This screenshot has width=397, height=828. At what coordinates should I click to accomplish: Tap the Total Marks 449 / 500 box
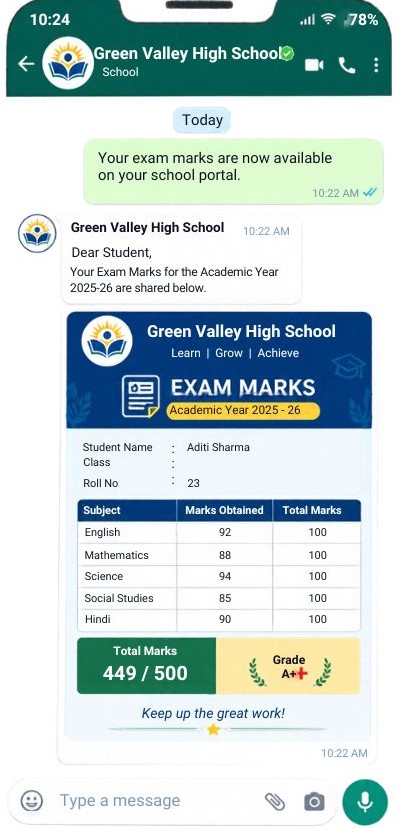pos(146,665)
